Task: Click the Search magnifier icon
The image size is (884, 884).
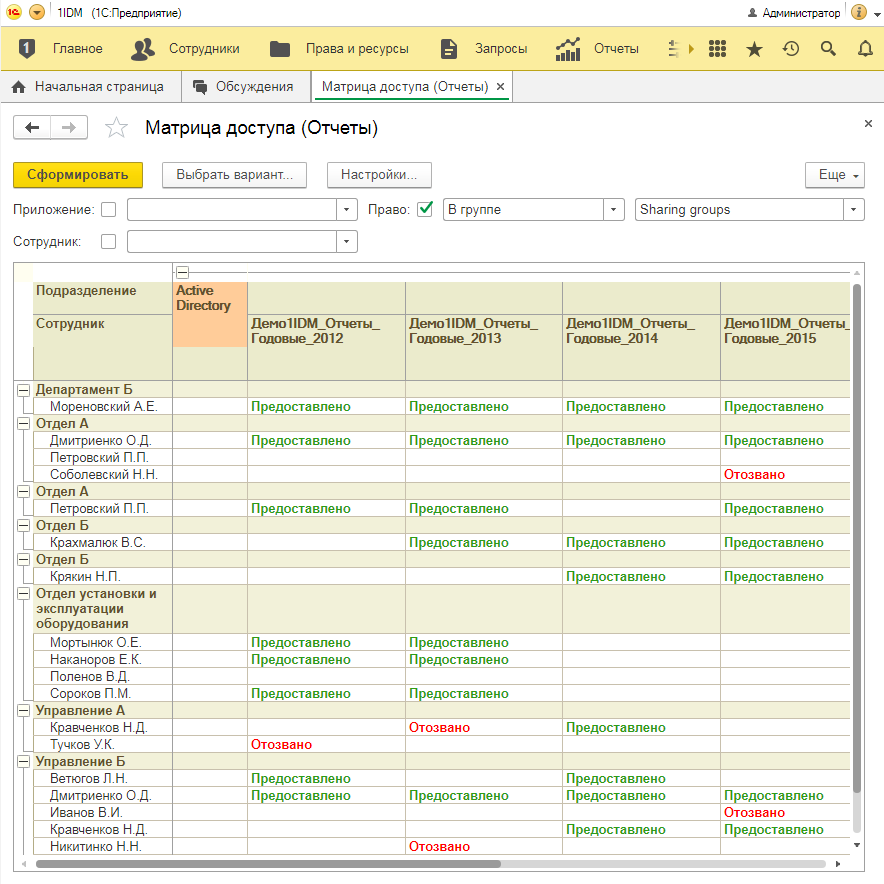Action: click(828, 48)
